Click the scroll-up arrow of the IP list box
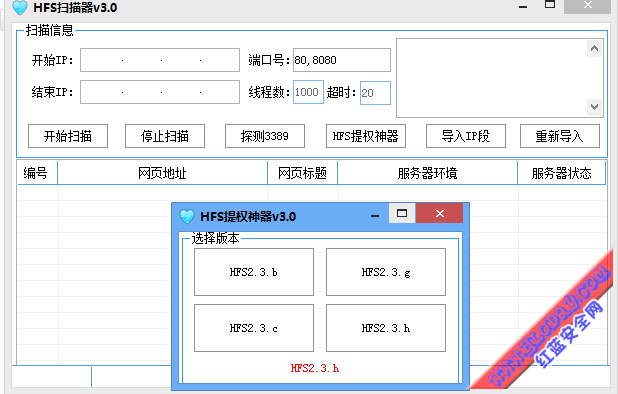 point(594,49)
